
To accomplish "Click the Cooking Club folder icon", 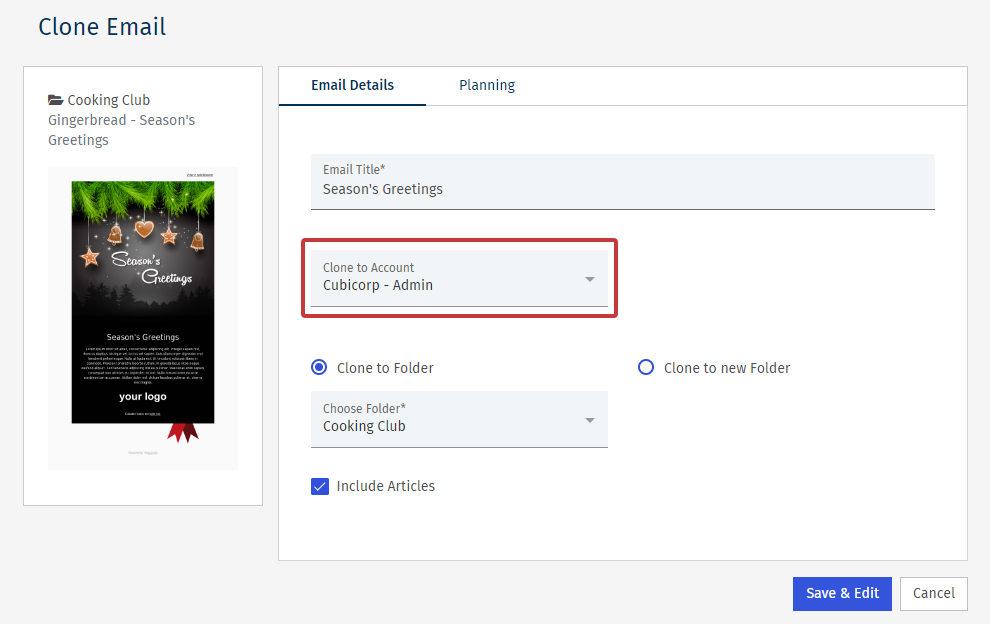I will 56,100.
